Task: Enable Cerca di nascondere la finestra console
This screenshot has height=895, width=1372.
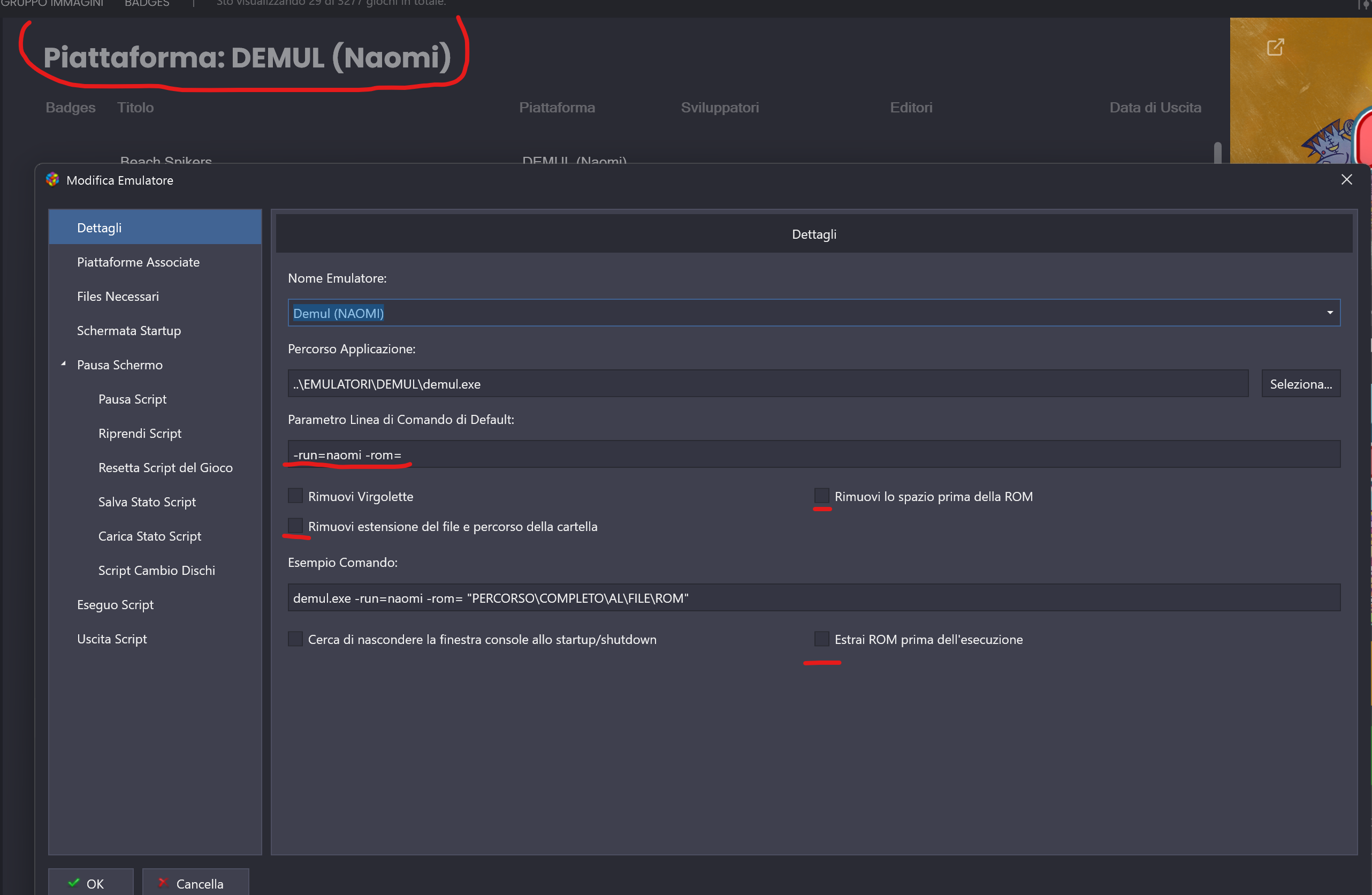Action: point(295,639)
